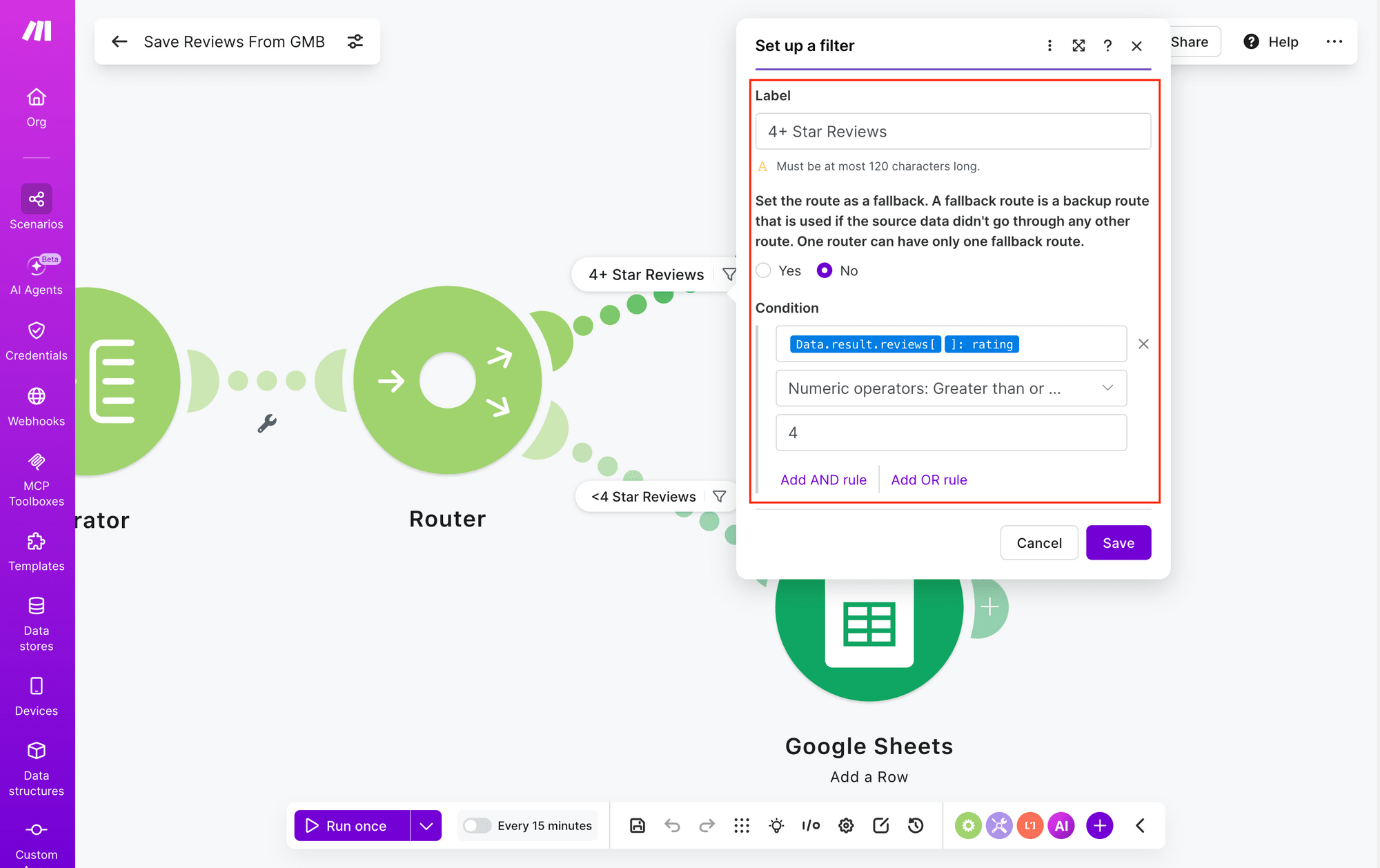Click filter icon on <4 Star Reviews route

tap(719, 497)
